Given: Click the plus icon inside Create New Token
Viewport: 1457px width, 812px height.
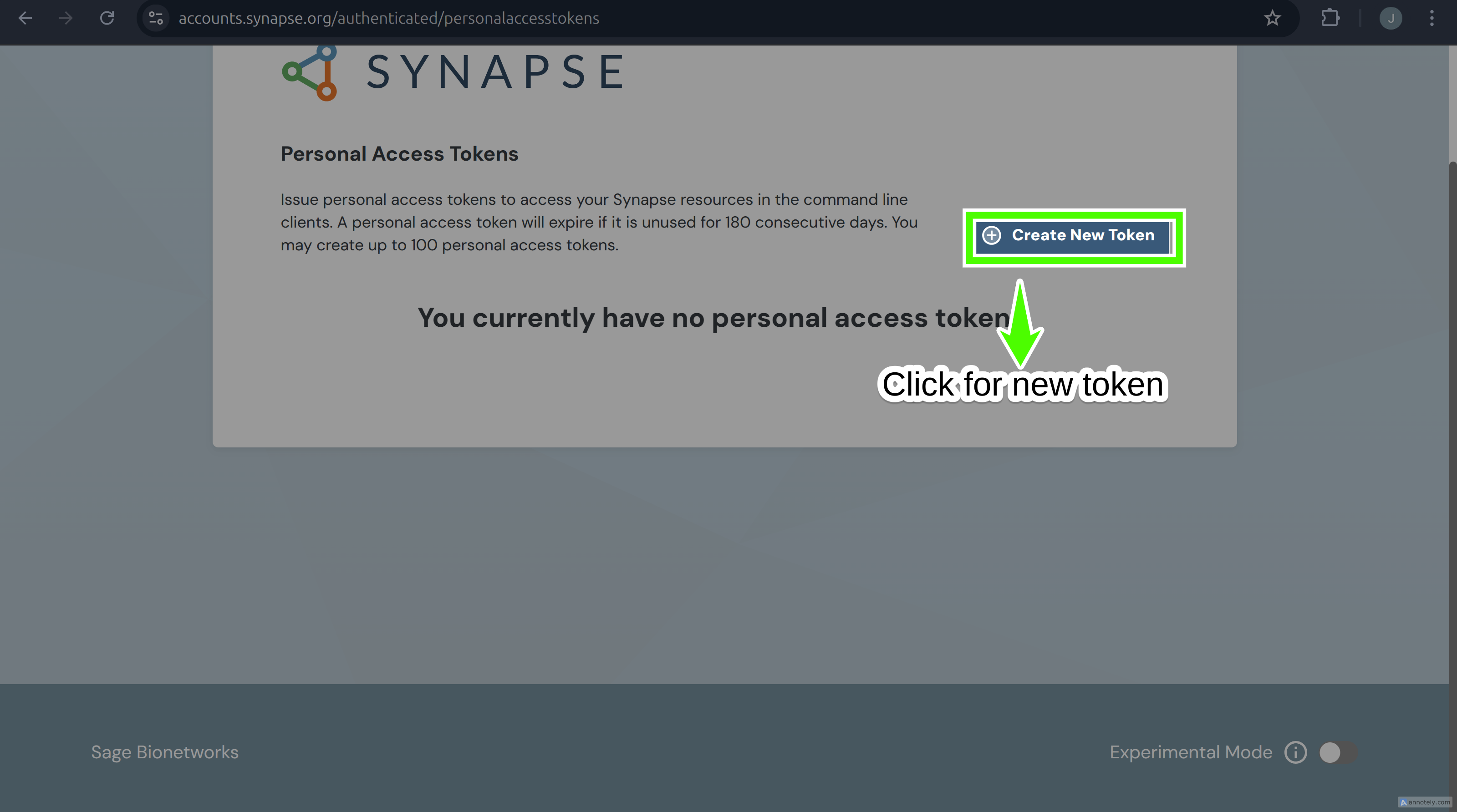Looking at the screenshot, I should [992, 236].
